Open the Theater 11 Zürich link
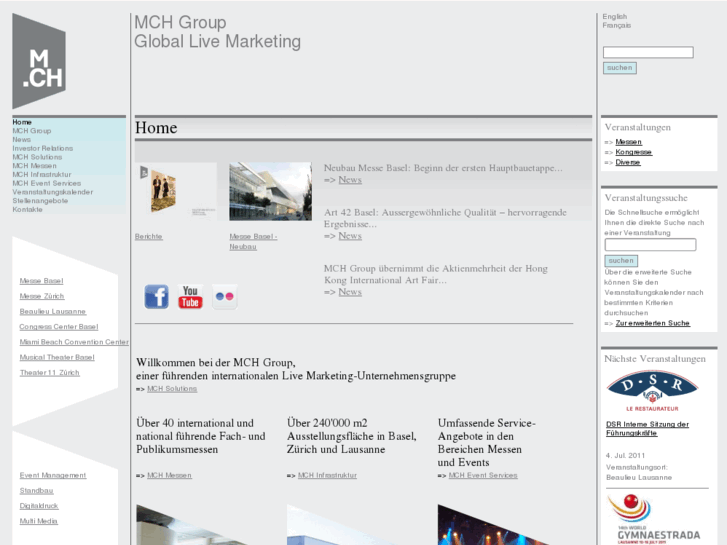 point(50,373)
